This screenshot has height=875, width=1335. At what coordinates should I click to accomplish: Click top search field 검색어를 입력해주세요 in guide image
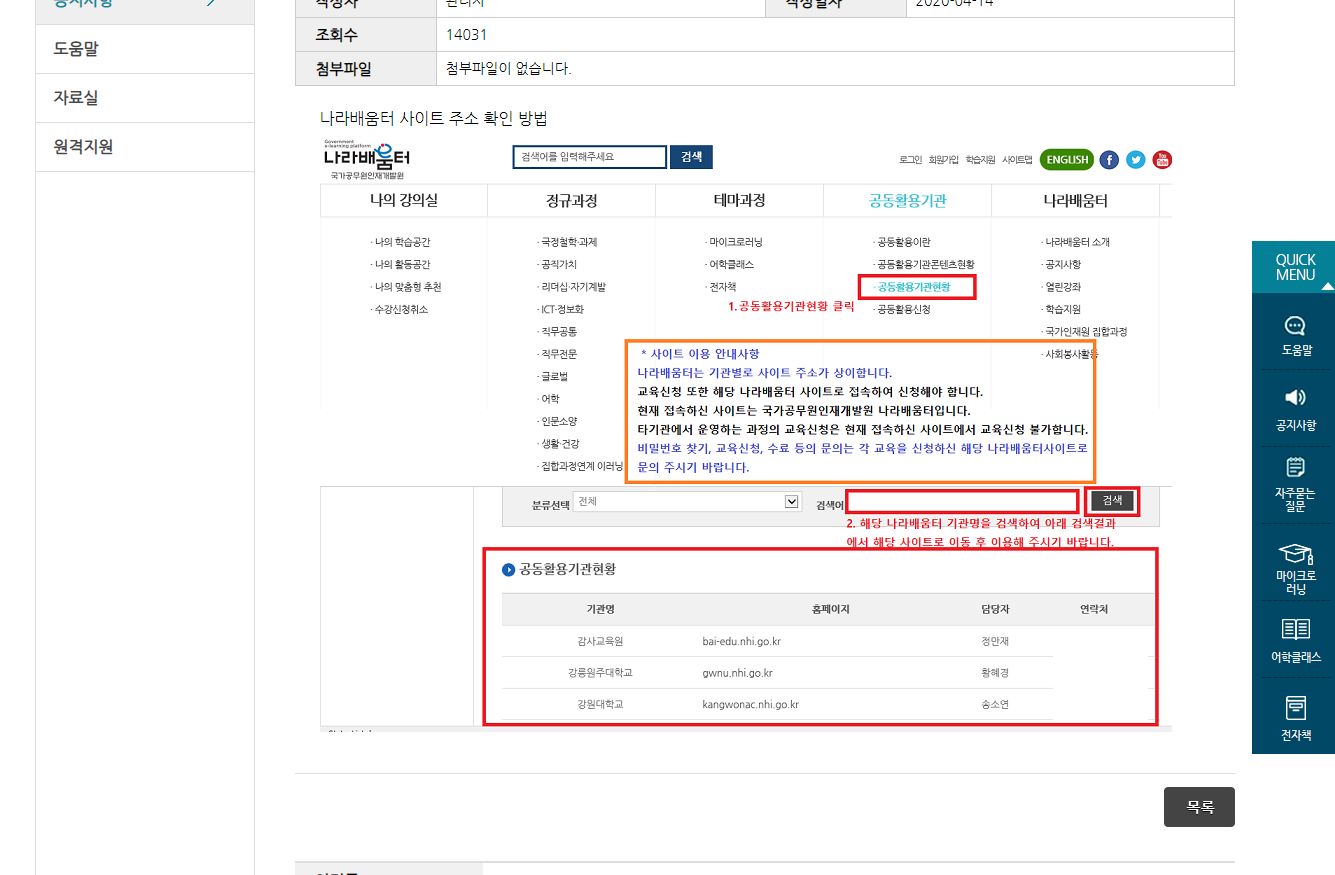tap(589, 157)
